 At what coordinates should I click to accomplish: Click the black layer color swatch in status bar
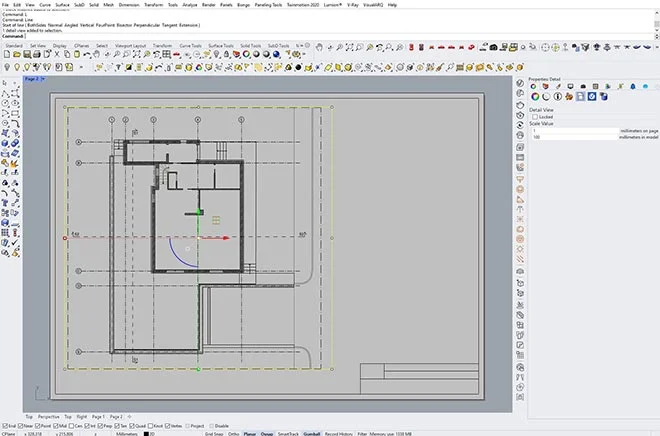point(146,433)
